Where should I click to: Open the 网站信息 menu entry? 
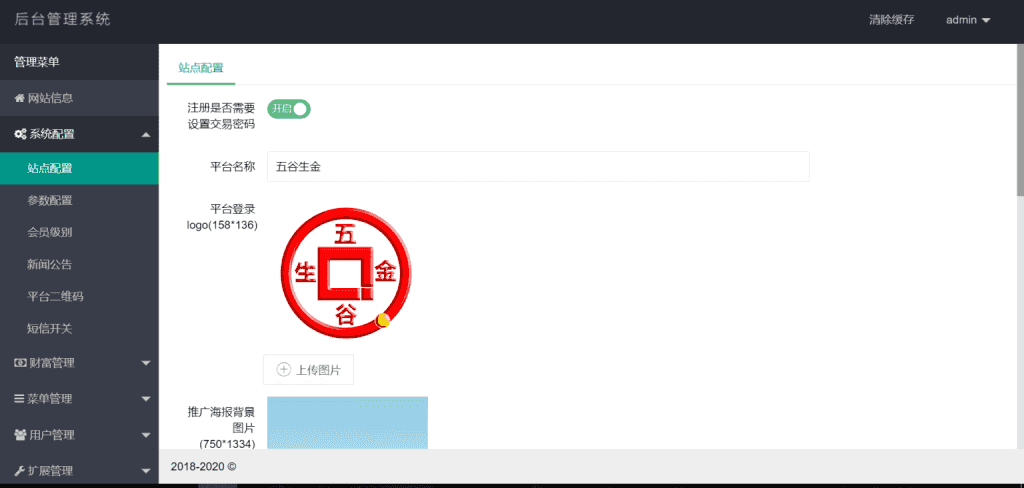point(79,99)
